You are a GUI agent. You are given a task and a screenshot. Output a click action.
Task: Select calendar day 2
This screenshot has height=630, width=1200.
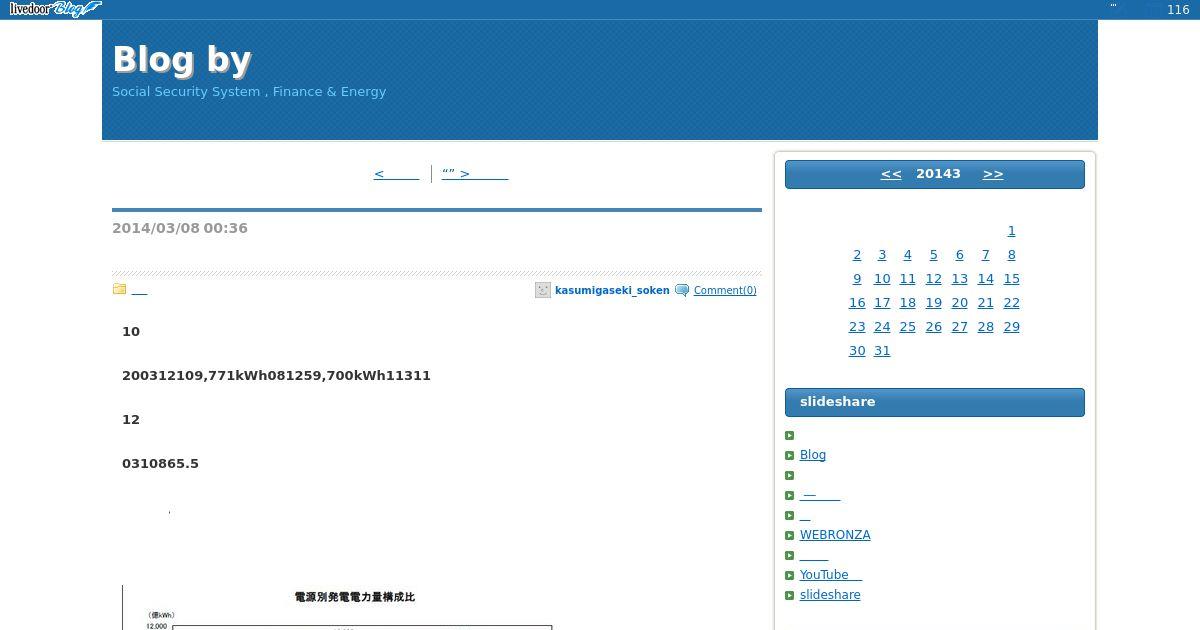[857, 255]
